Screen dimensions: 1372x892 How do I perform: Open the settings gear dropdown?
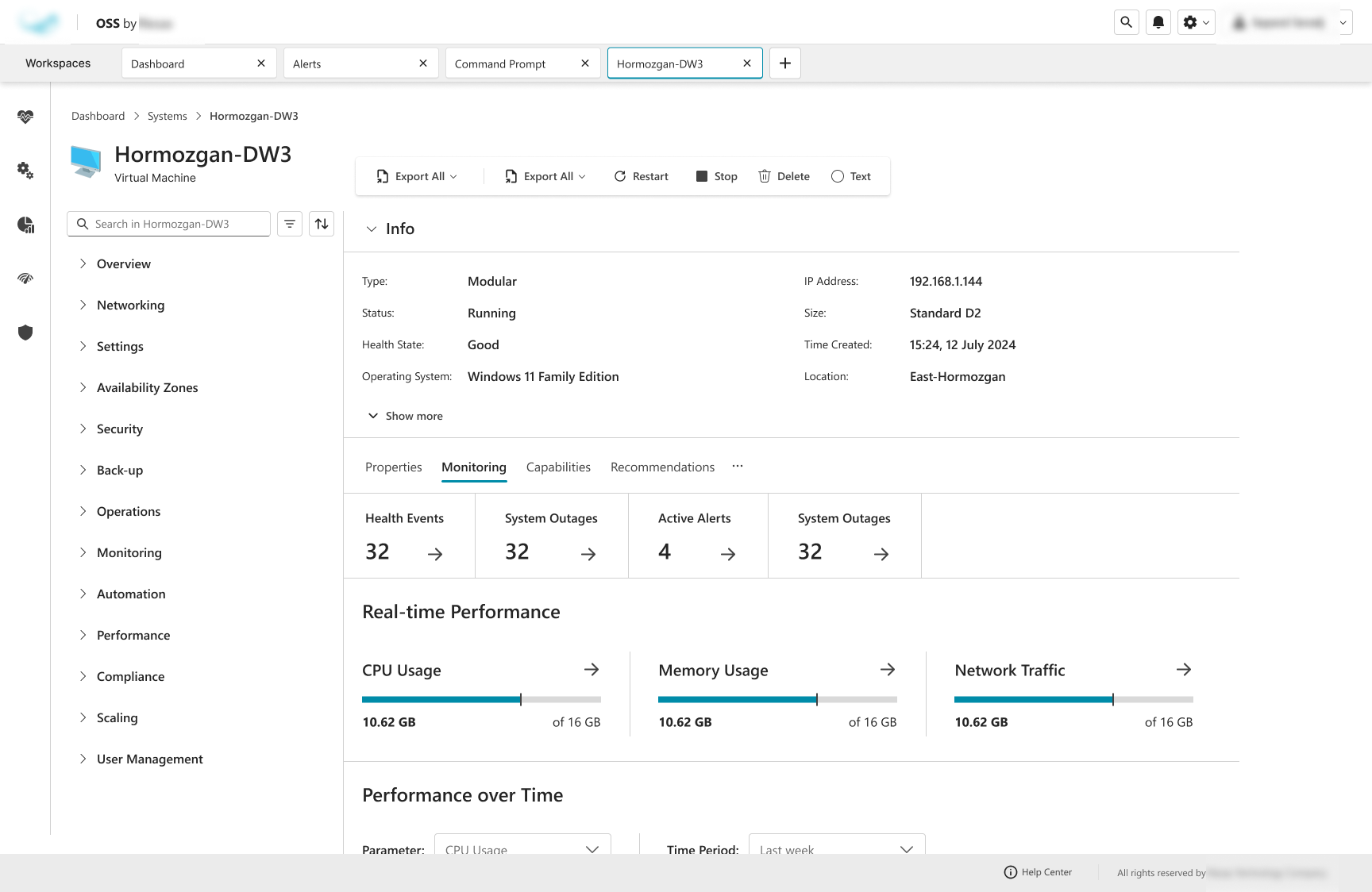1196,23
